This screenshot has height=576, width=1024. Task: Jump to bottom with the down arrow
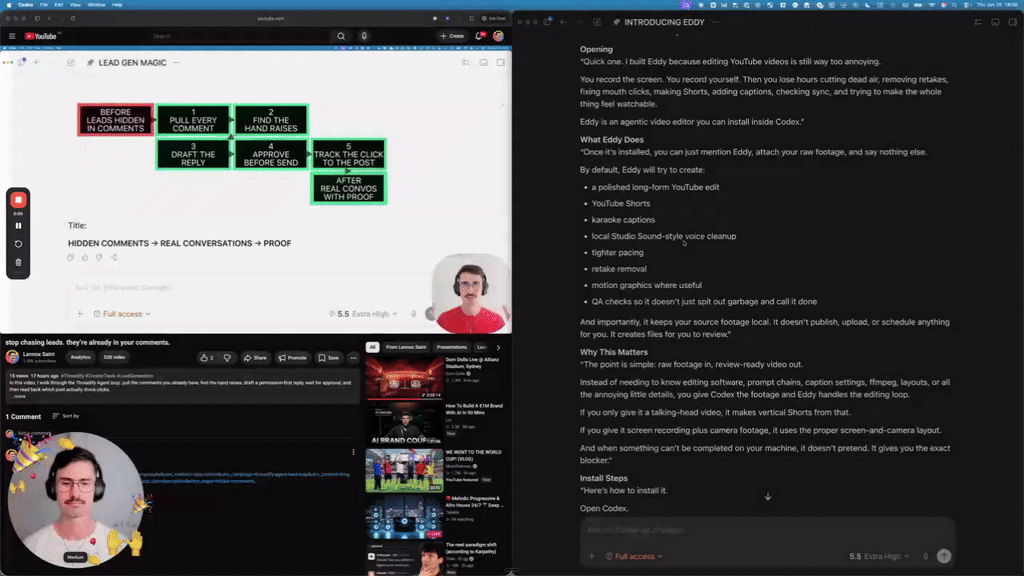768,497
